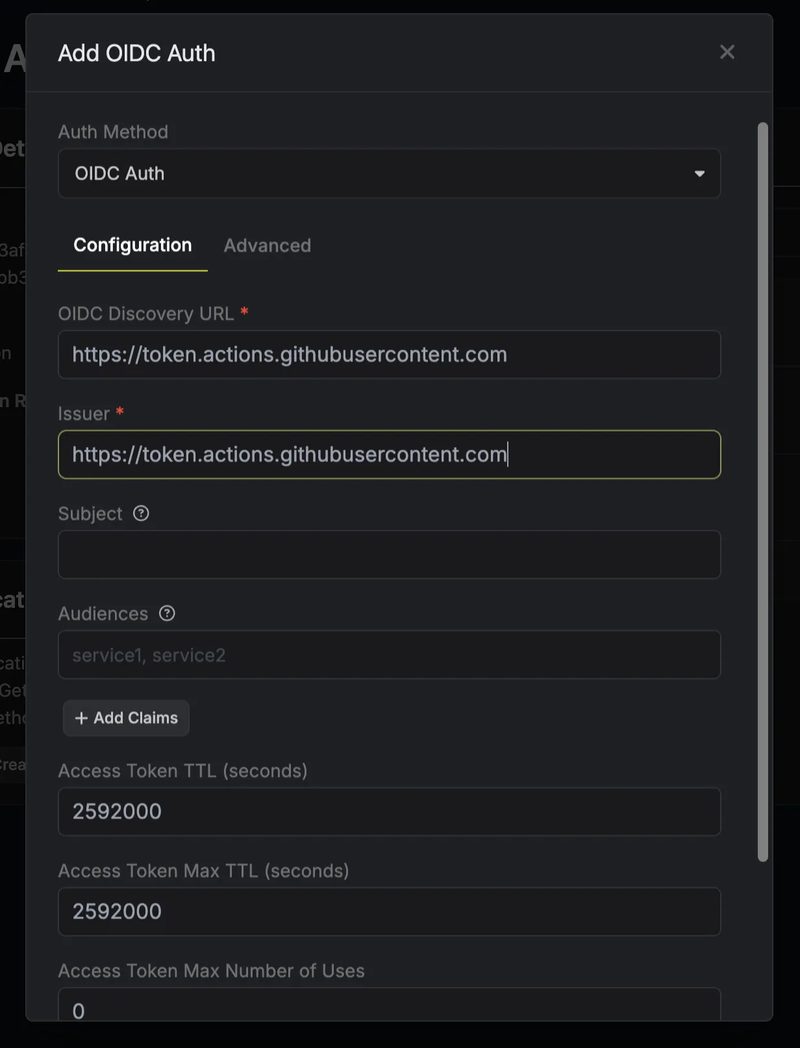The image size is (800, 1048).
Task: Focus the OIDC Discovery URL field
Action: 389,354
